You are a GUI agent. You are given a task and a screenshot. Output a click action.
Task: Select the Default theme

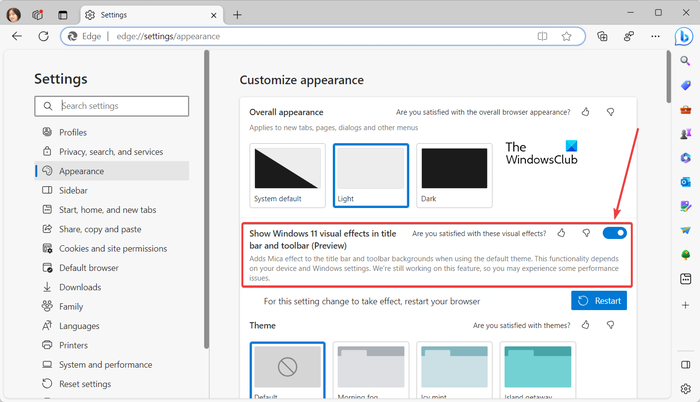(288, 370)
